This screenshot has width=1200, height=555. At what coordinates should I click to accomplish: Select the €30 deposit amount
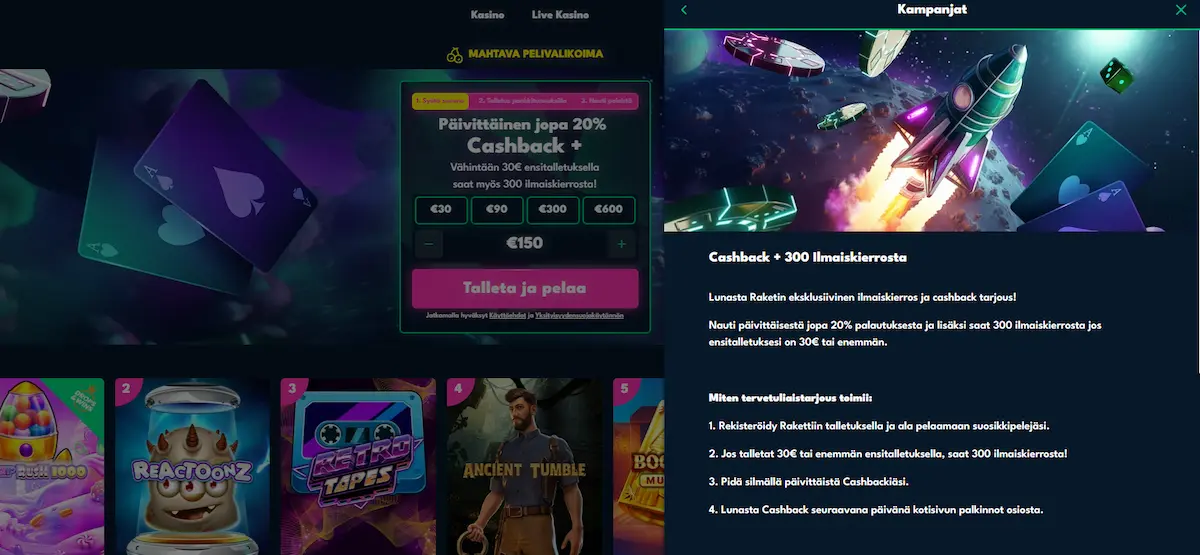(x=442, y=210)
